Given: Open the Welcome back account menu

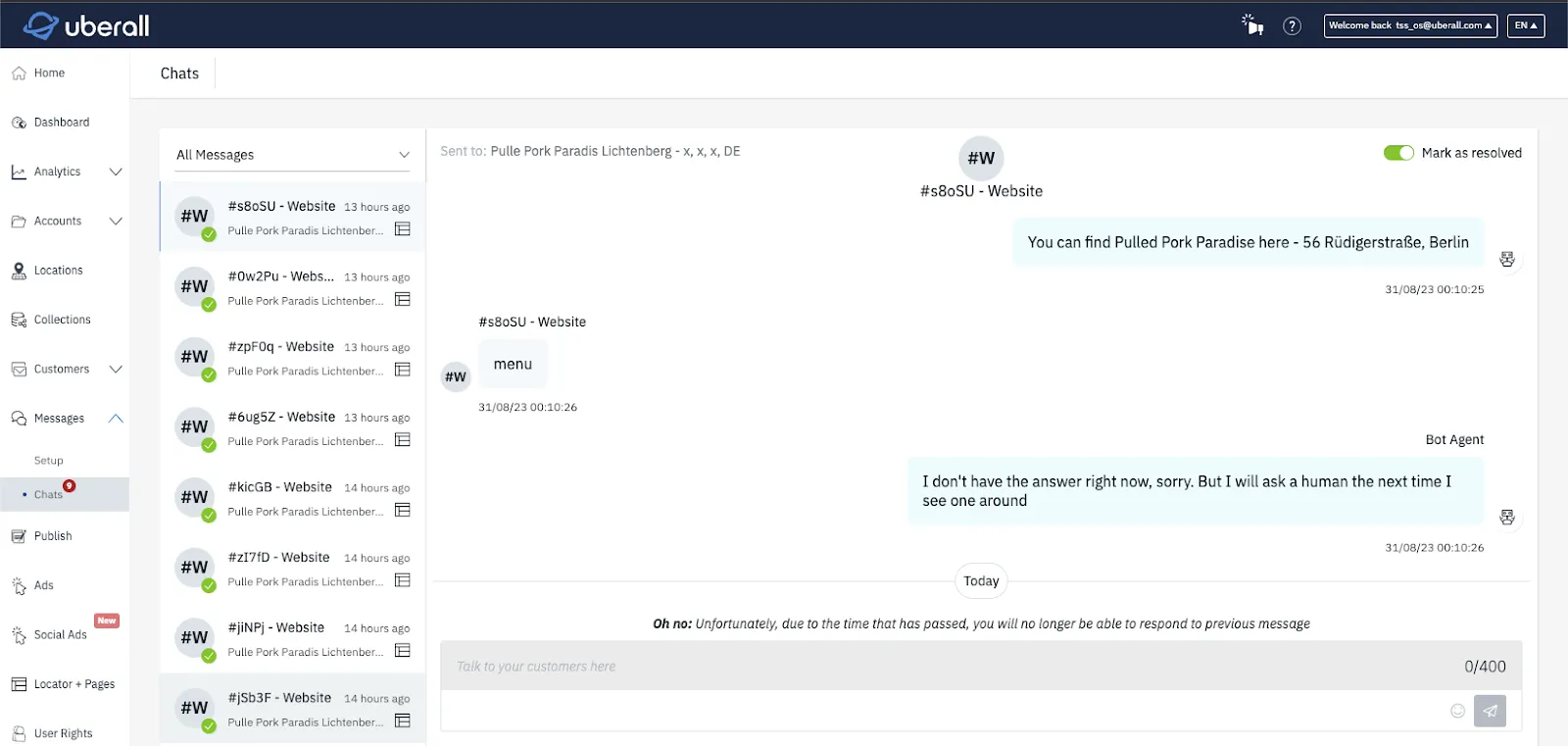Looking at the screenshot, I should click(1410, 25).
